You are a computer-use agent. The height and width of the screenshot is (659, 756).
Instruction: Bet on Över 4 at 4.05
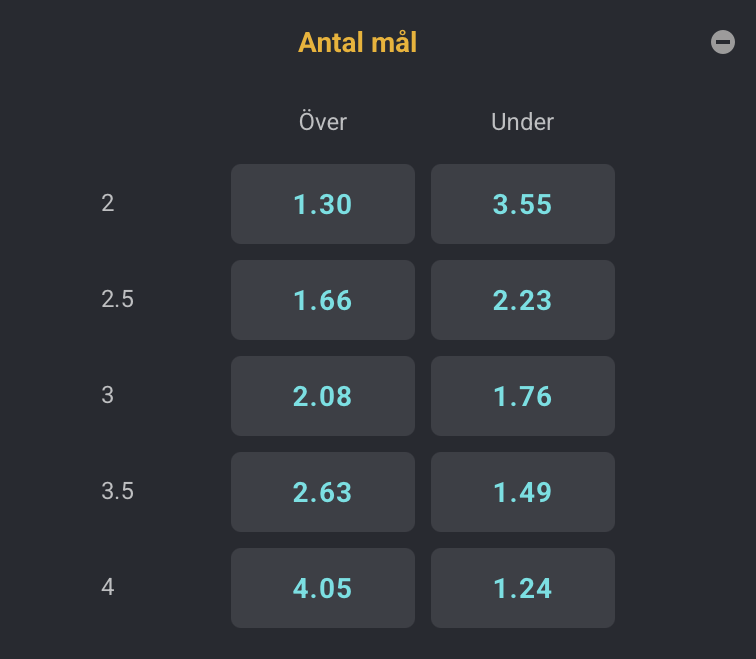coord(323,588)
